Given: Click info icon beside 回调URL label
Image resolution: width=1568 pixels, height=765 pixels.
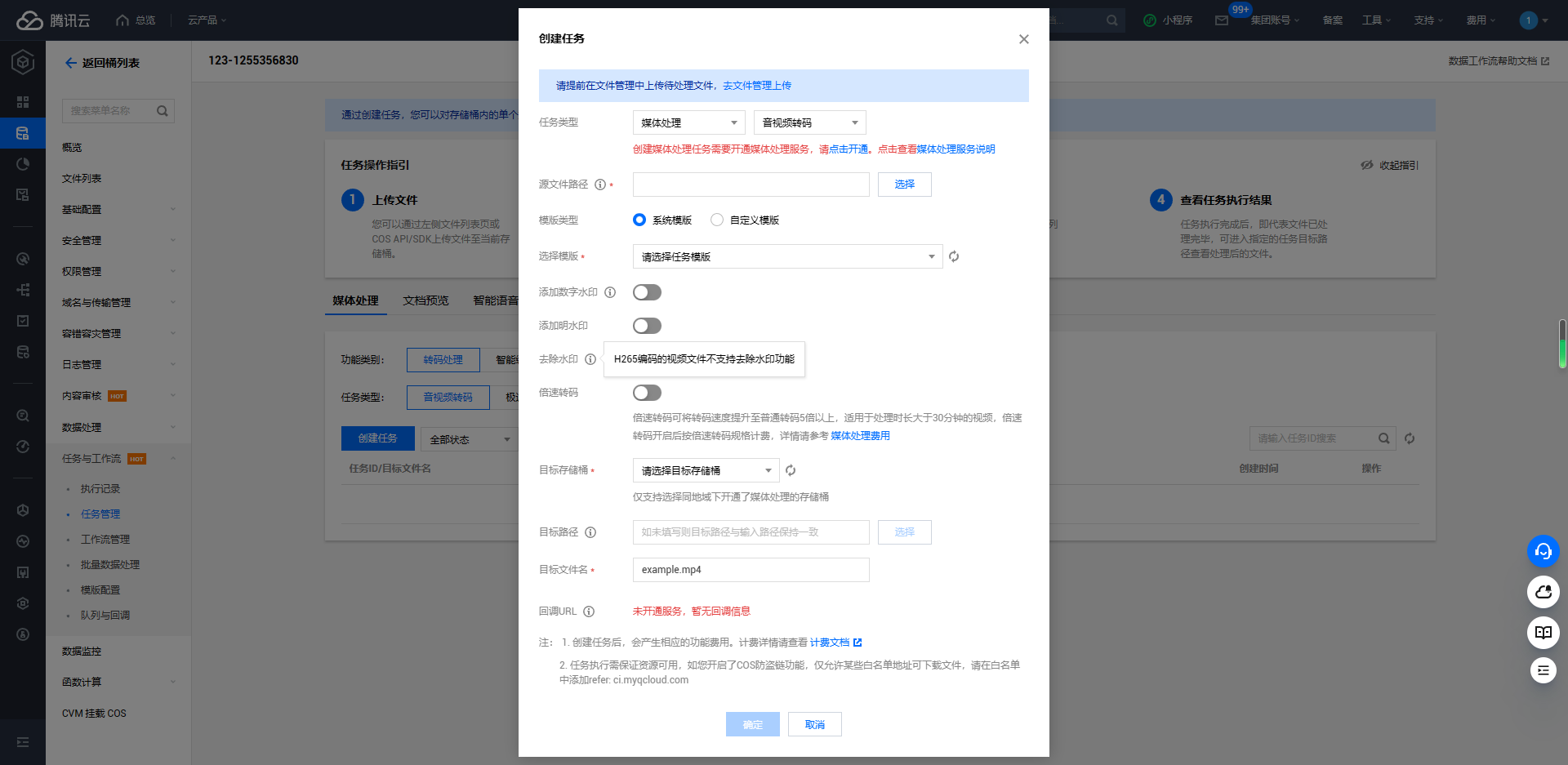Looking at the screenshot, I should click(x=589, y=612).
